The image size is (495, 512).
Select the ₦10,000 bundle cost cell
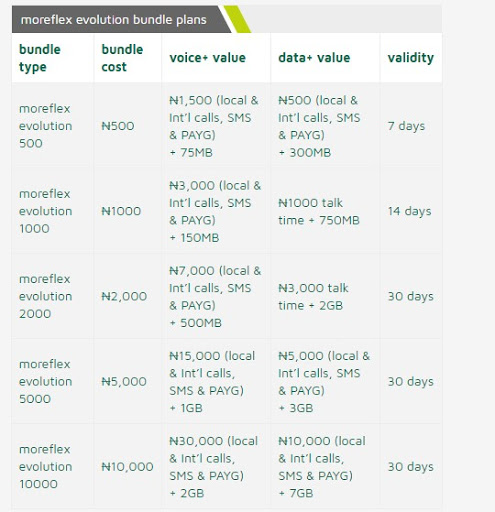coord(127,467)
